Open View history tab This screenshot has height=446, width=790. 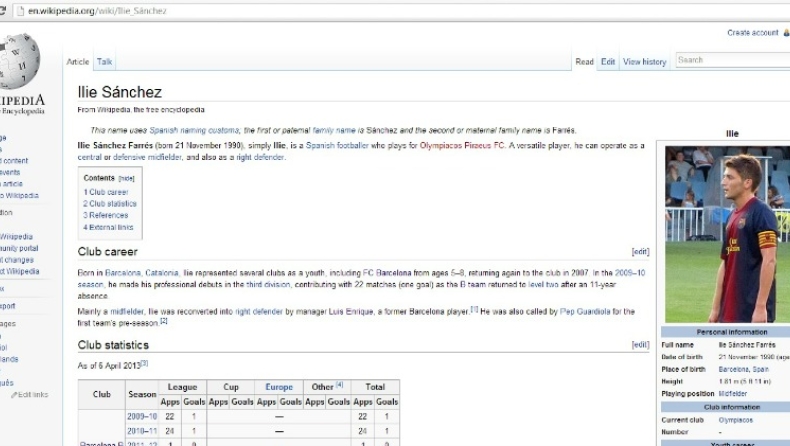click(x=644, y=61)
